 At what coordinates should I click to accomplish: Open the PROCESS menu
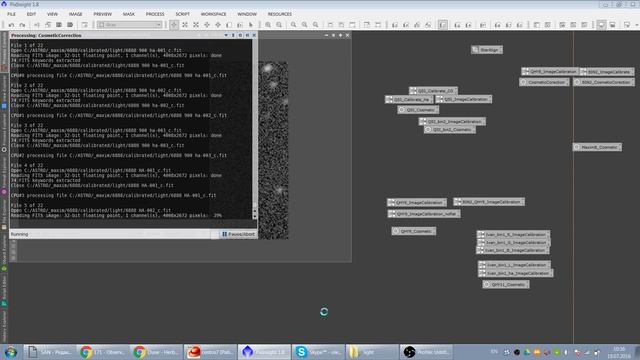coord(155,14)
